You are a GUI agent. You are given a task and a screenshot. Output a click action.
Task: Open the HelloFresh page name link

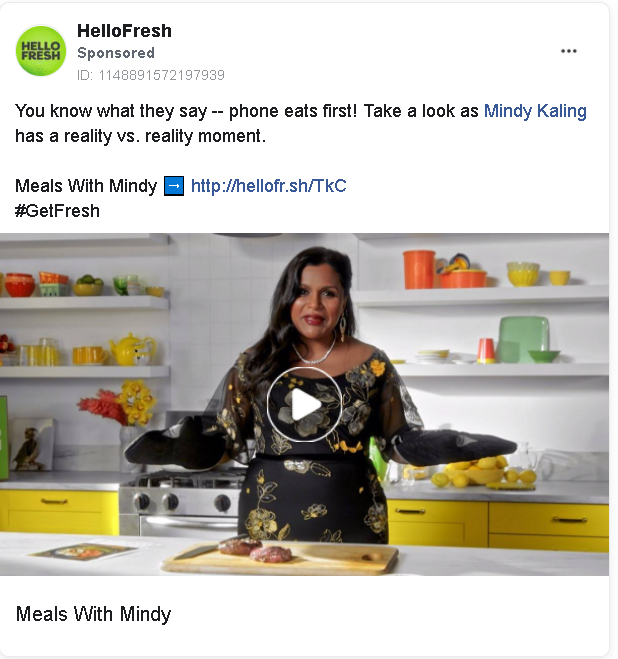pyautogui.click(x=124, y=31)
